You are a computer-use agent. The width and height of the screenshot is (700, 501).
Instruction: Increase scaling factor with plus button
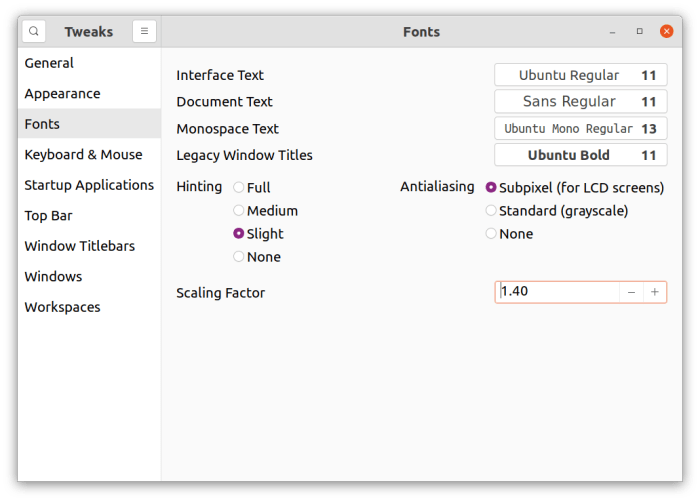click(655, 292)
